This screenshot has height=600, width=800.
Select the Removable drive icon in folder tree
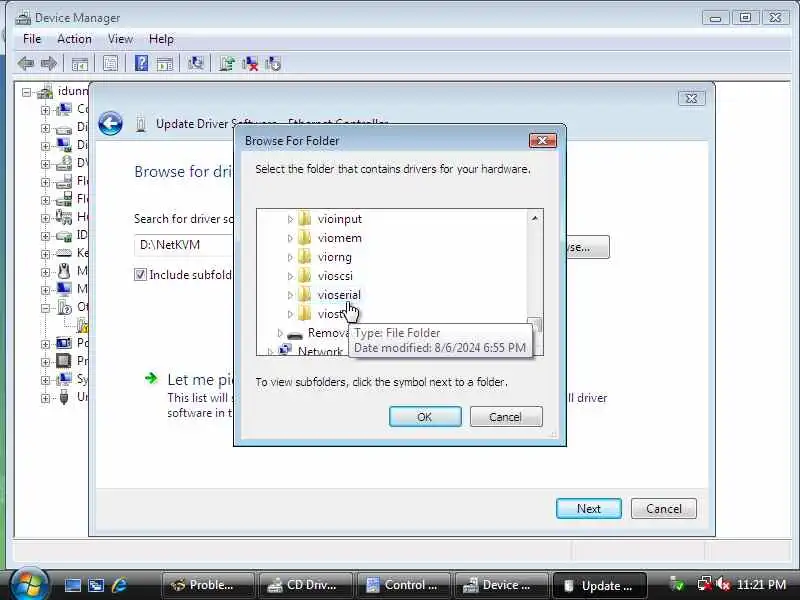click(295, 334)
